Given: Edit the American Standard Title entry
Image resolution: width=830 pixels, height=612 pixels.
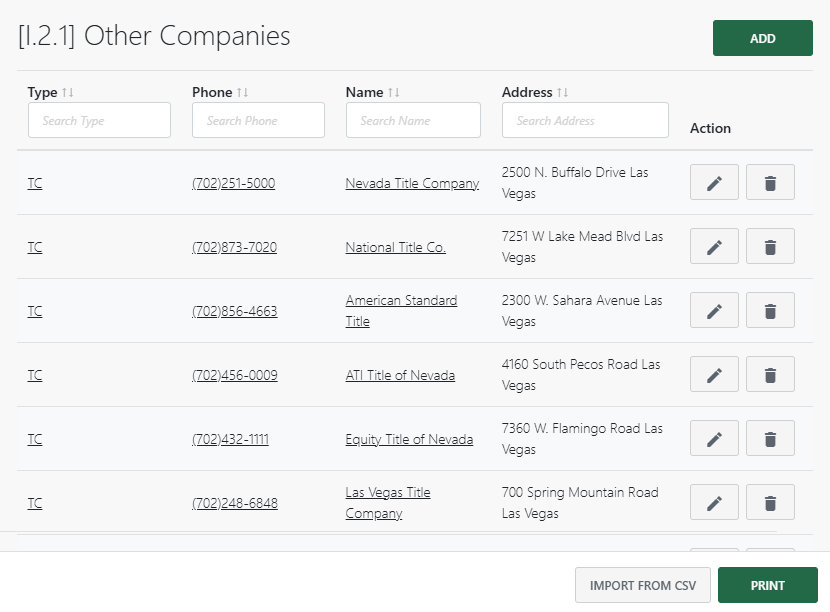Looking at the screenshot, I should pos(713,310).
